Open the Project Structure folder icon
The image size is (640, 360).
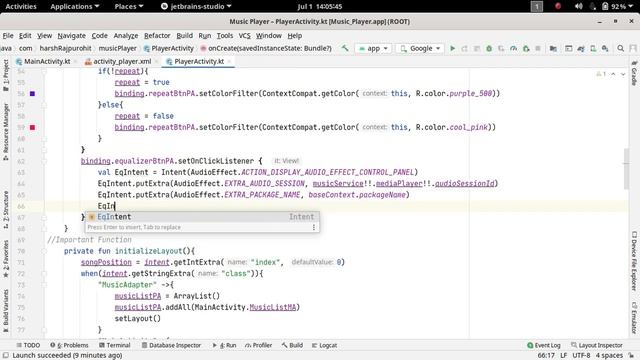coord(553,48)
